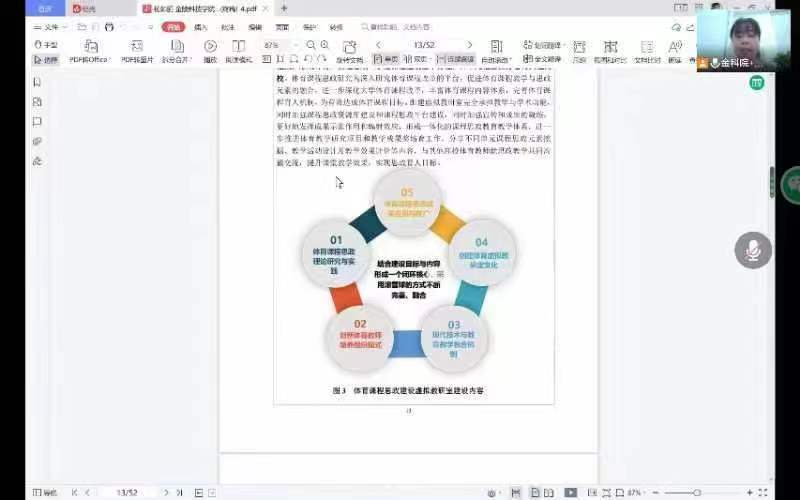
Task: Open the highlighted Start ribbon tab
Action: pos(174,27)
